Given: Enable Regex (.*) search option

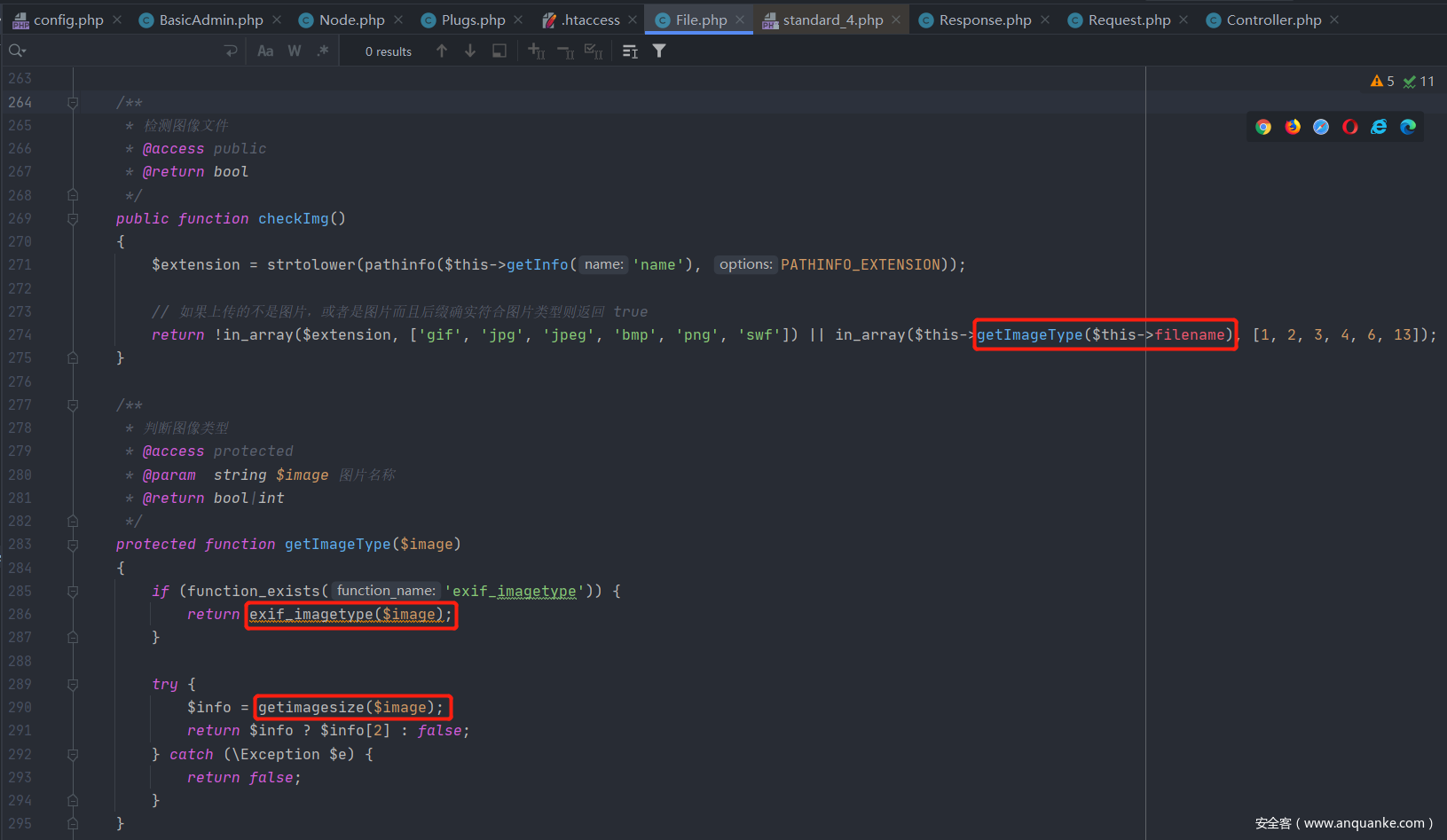Looking at the screenshot, I should [323, 51].
